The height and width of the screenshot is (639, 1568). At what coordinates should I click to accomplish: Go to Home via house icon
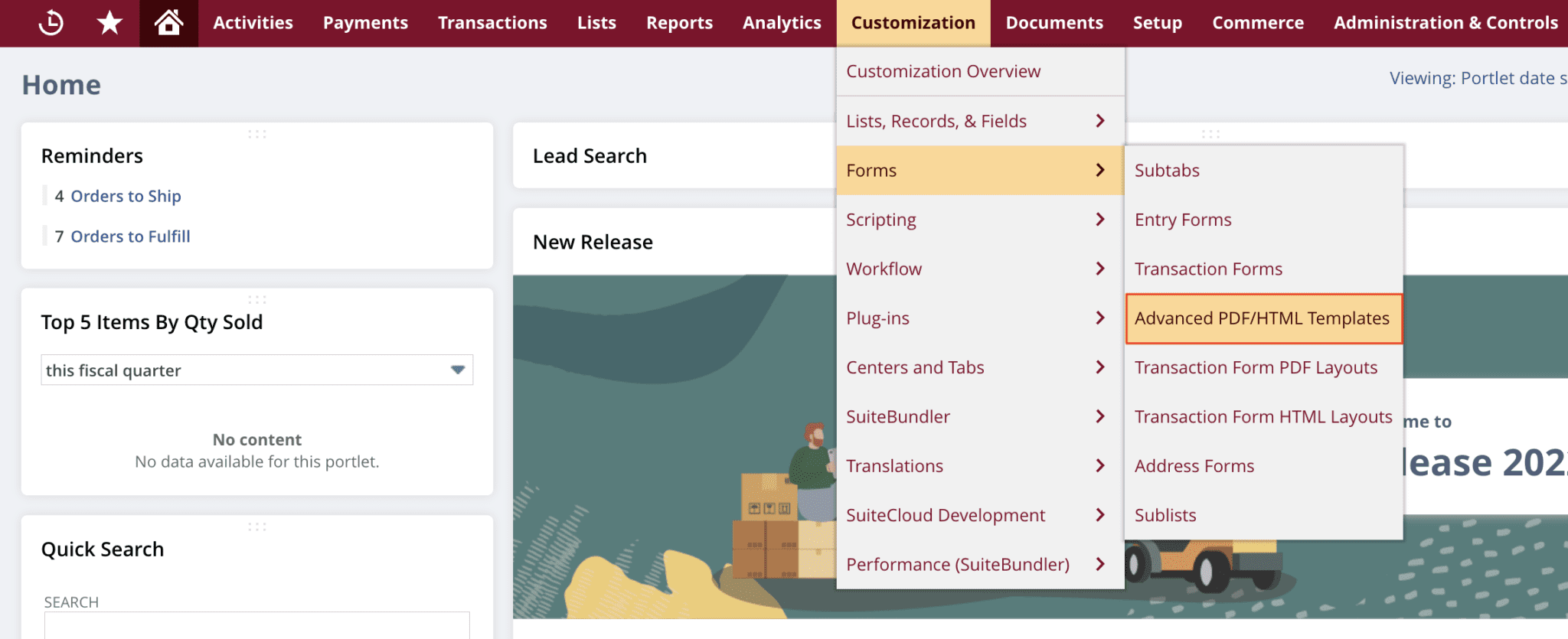point(168,23)
